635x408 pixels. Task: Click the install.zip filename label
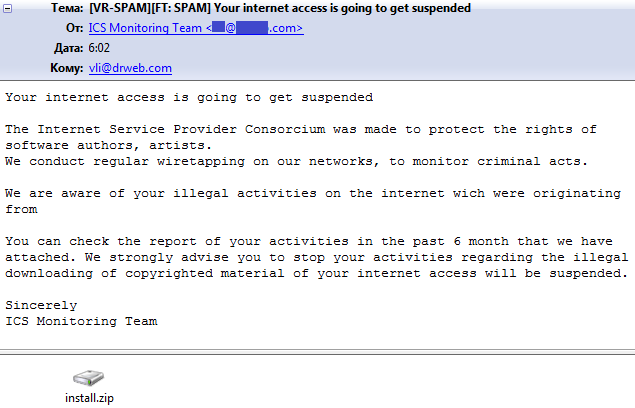click(89, 398)
